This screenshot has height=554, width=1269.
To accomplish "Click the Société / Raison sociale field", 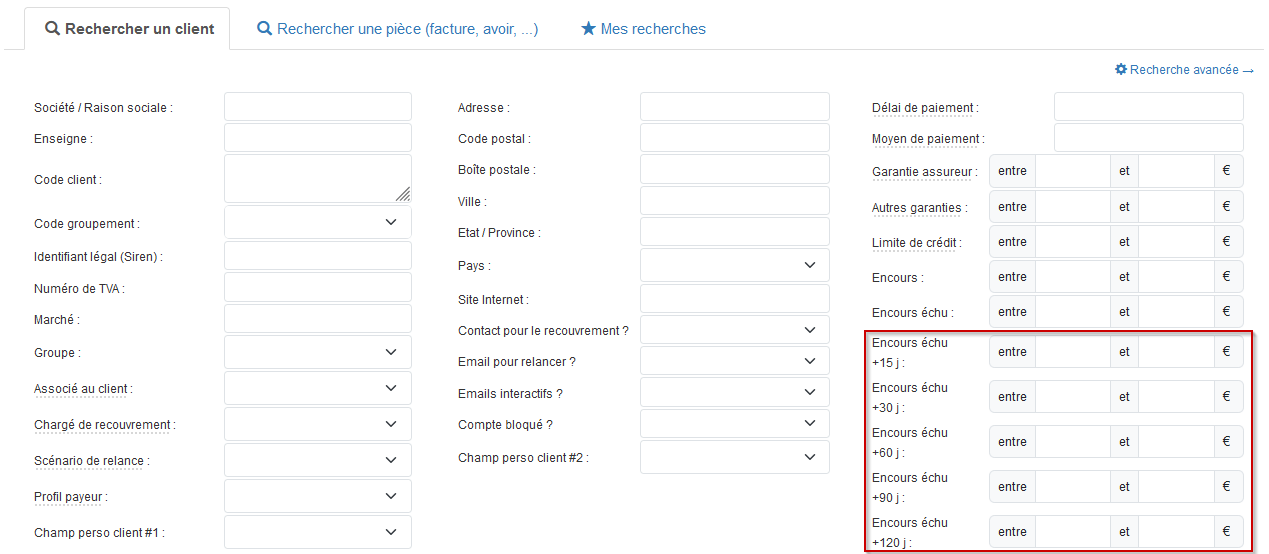I will pyautogui.click(x=317, y=107).
